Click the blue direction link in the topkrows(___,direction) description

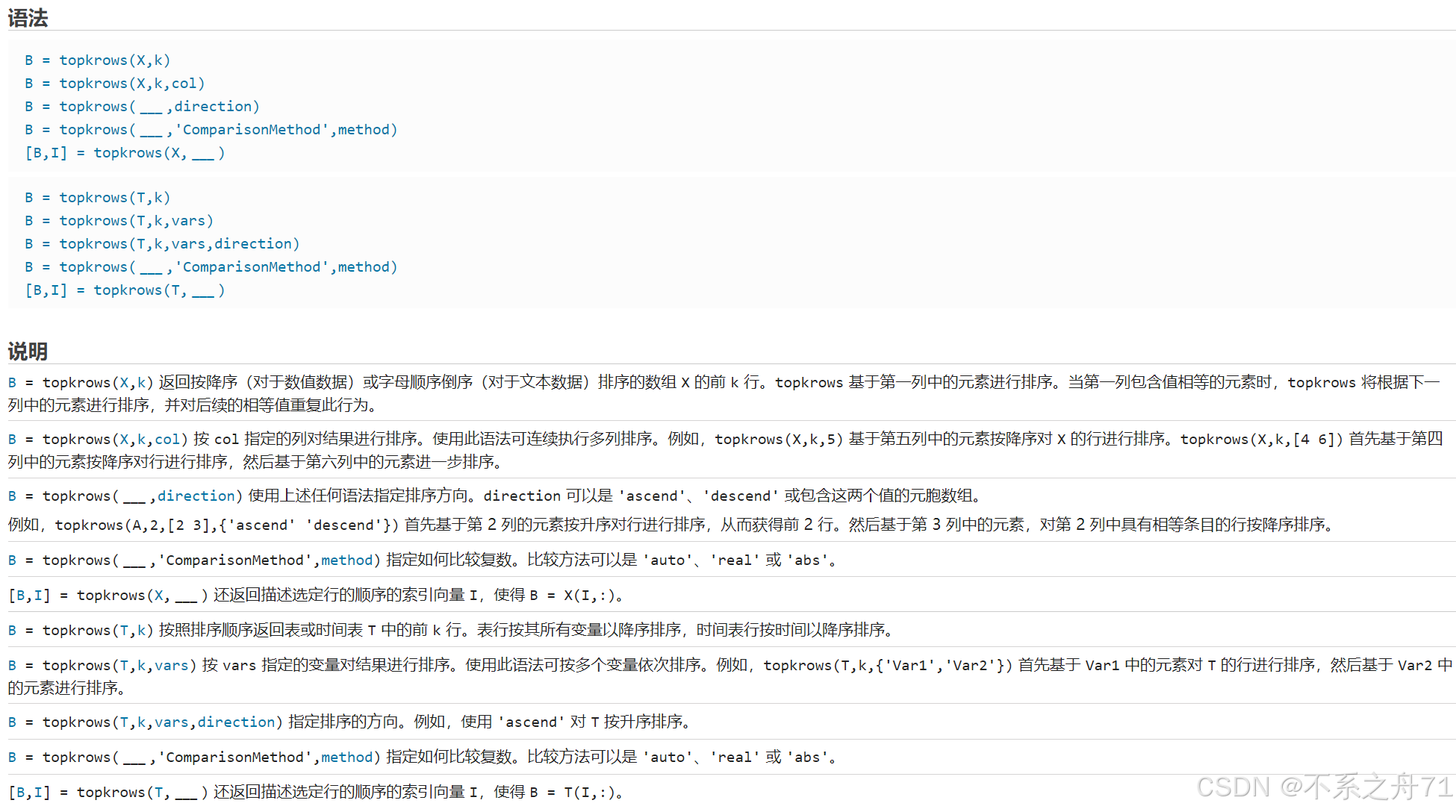coord(196,496)
